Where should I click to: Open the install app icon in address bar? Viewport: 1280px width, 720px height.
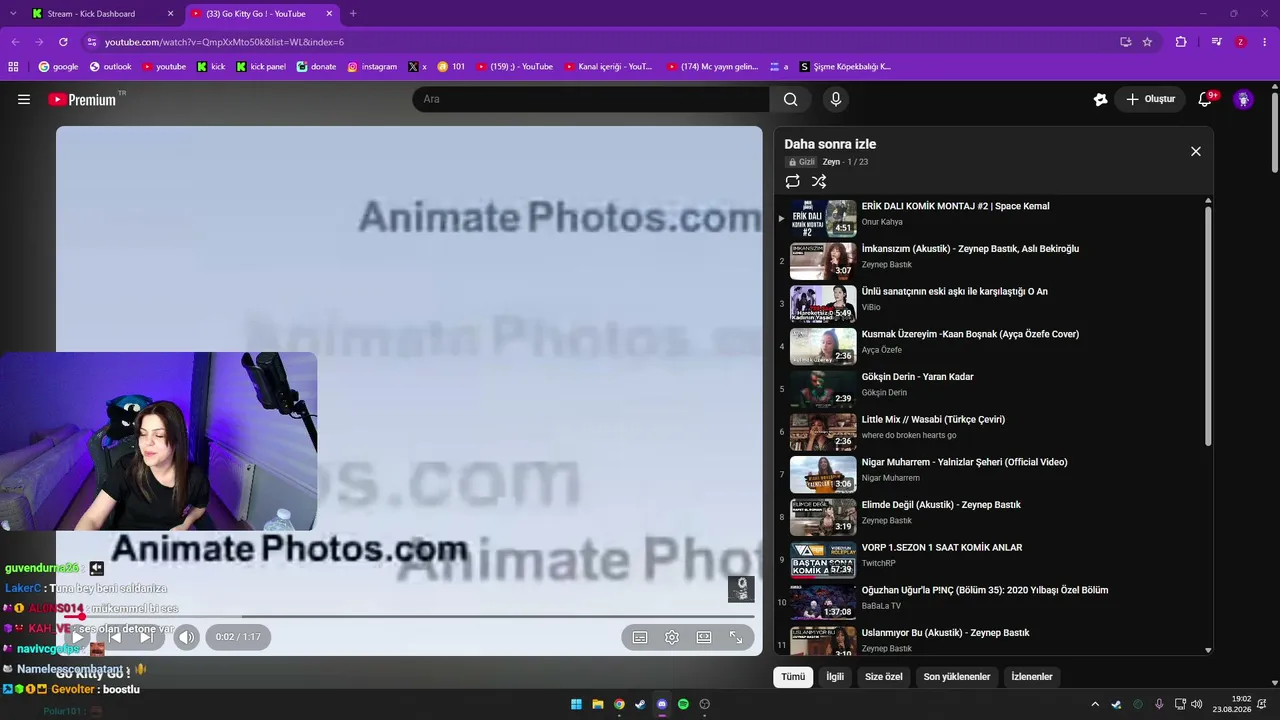pyautogui.click(x=1126, y=42)
